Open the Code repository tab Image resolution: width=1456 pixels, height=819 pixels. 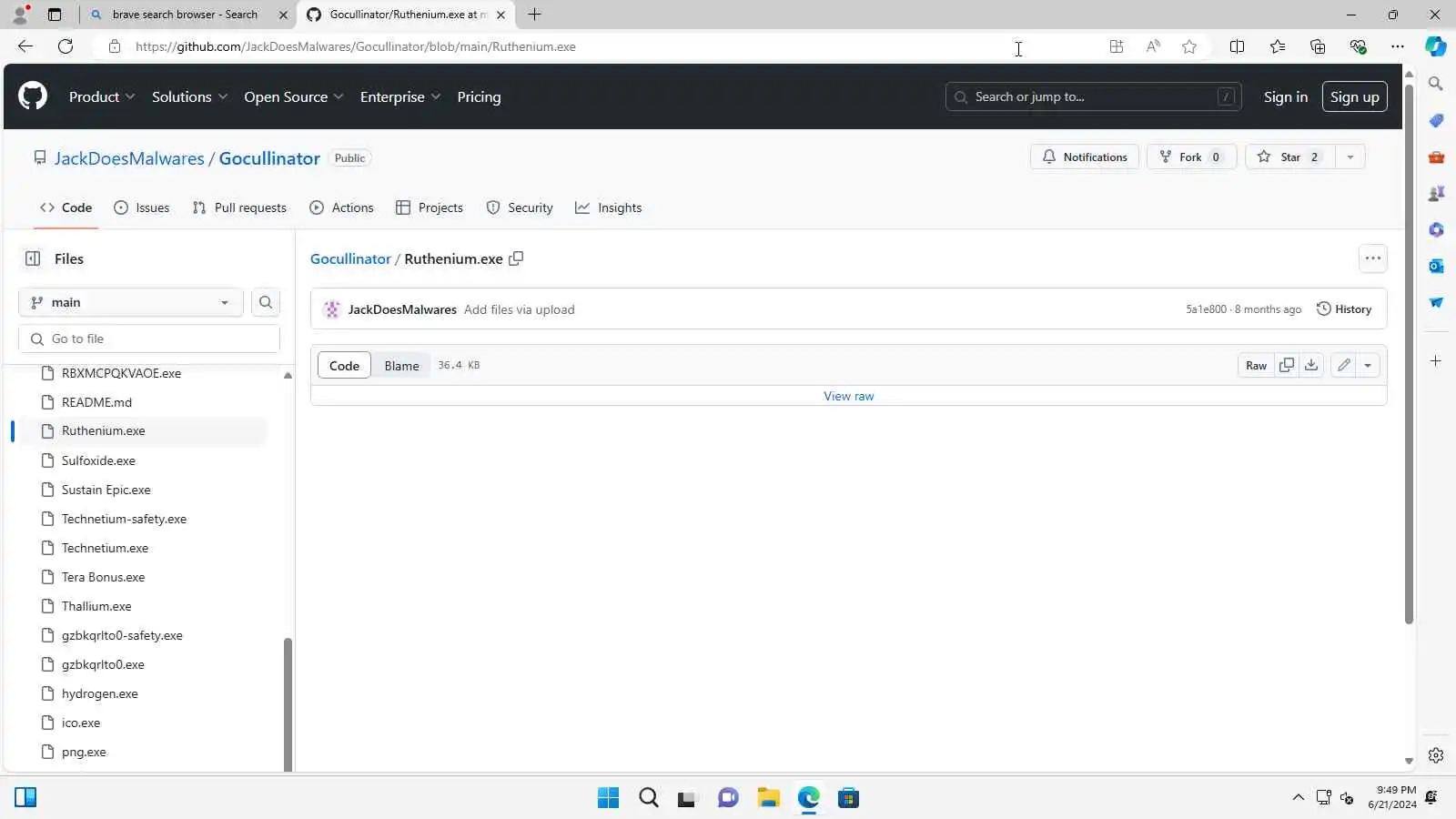[66, 207]
